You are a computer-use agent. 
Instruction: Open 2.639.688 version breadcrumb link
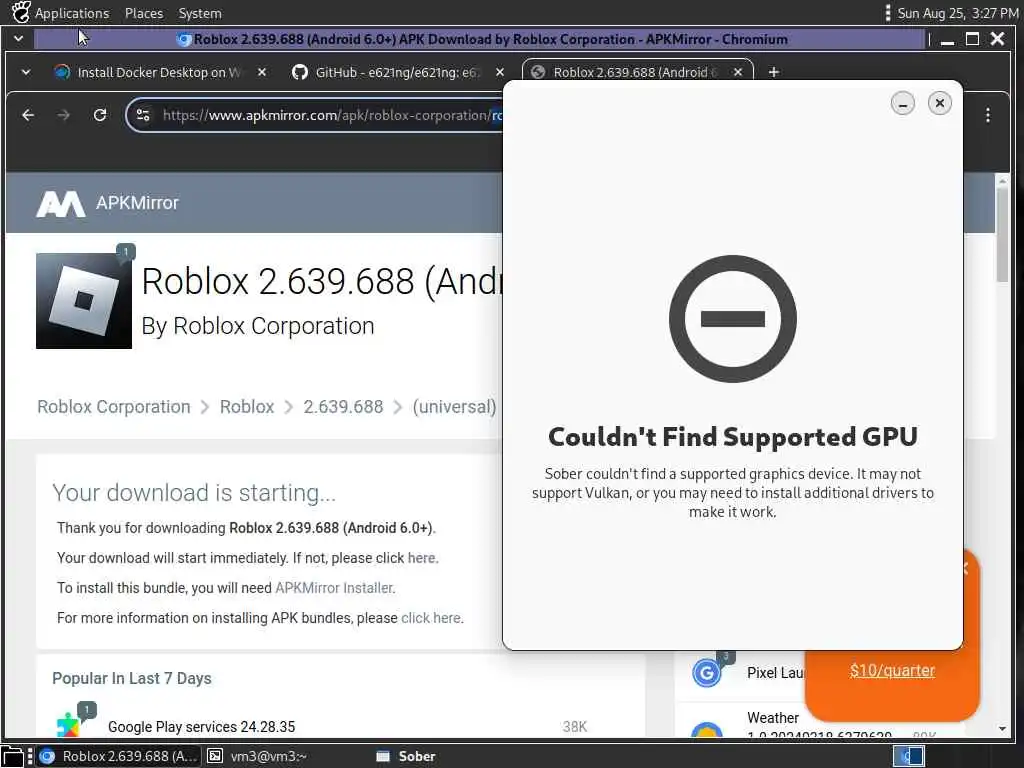click(x=343, y=407)
